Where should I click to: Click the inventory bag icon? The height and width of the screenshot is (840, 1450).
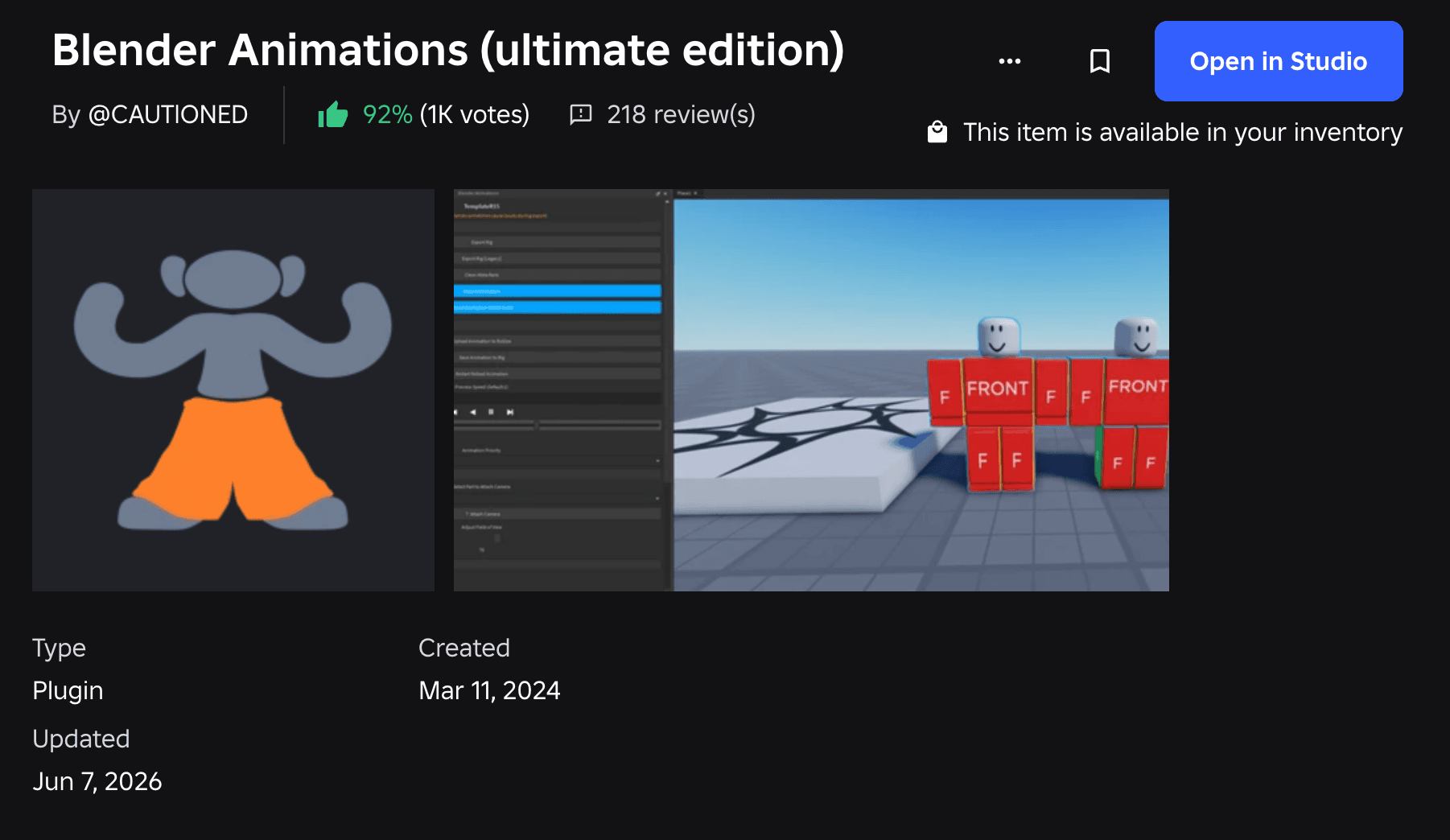(x=937, y=132)
